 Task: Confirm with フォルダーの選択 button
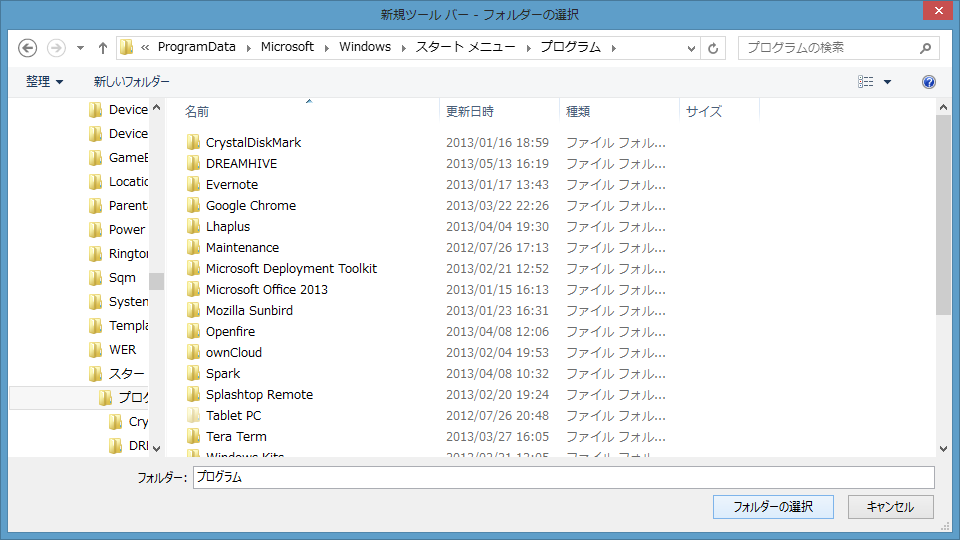773,507
